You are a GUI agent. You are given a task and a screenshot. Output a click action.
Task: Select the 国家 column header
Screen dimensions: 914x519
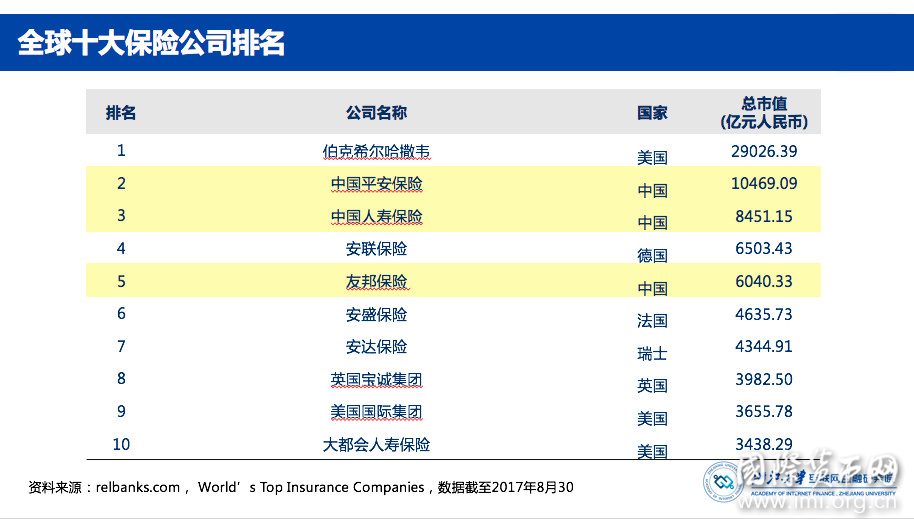(652, 113)
